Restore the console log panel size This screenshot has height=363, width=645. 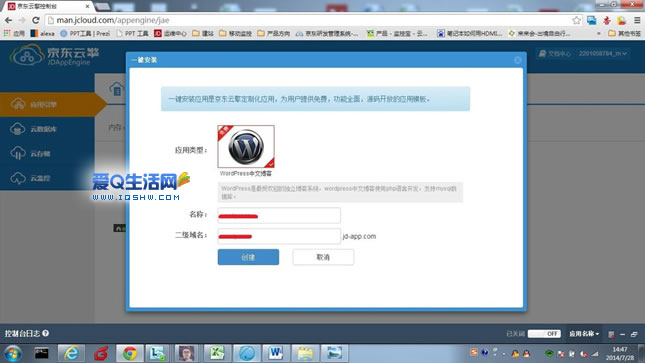[x=634, y=334]
